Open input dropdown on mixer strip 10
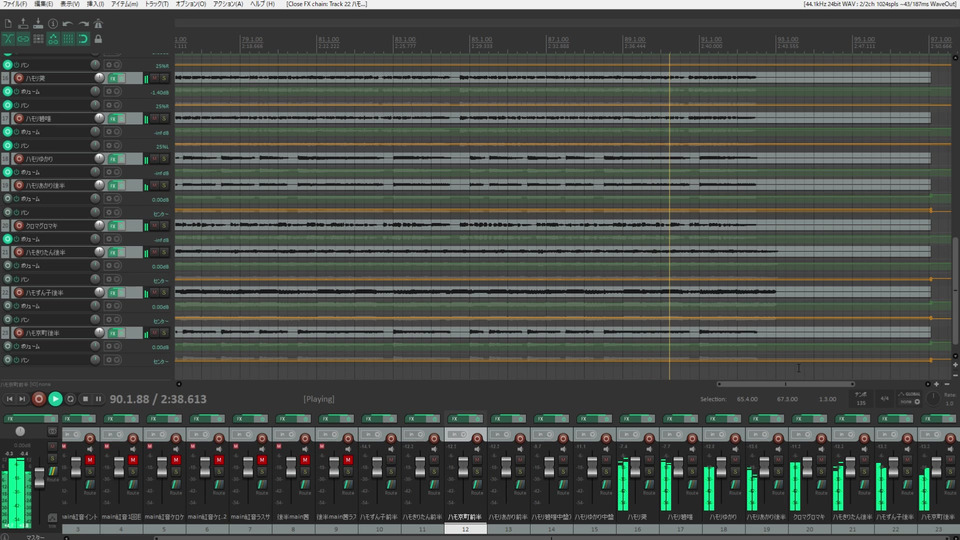The height and width of the screenshot is (540, 960). coord(373,435)
